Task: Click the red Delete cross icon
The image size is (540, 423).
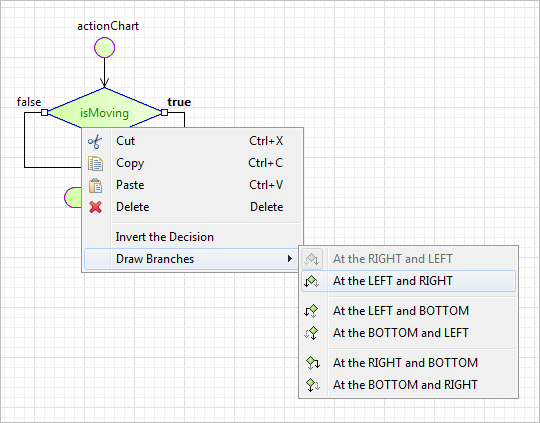Action: [x=95, y=207]
